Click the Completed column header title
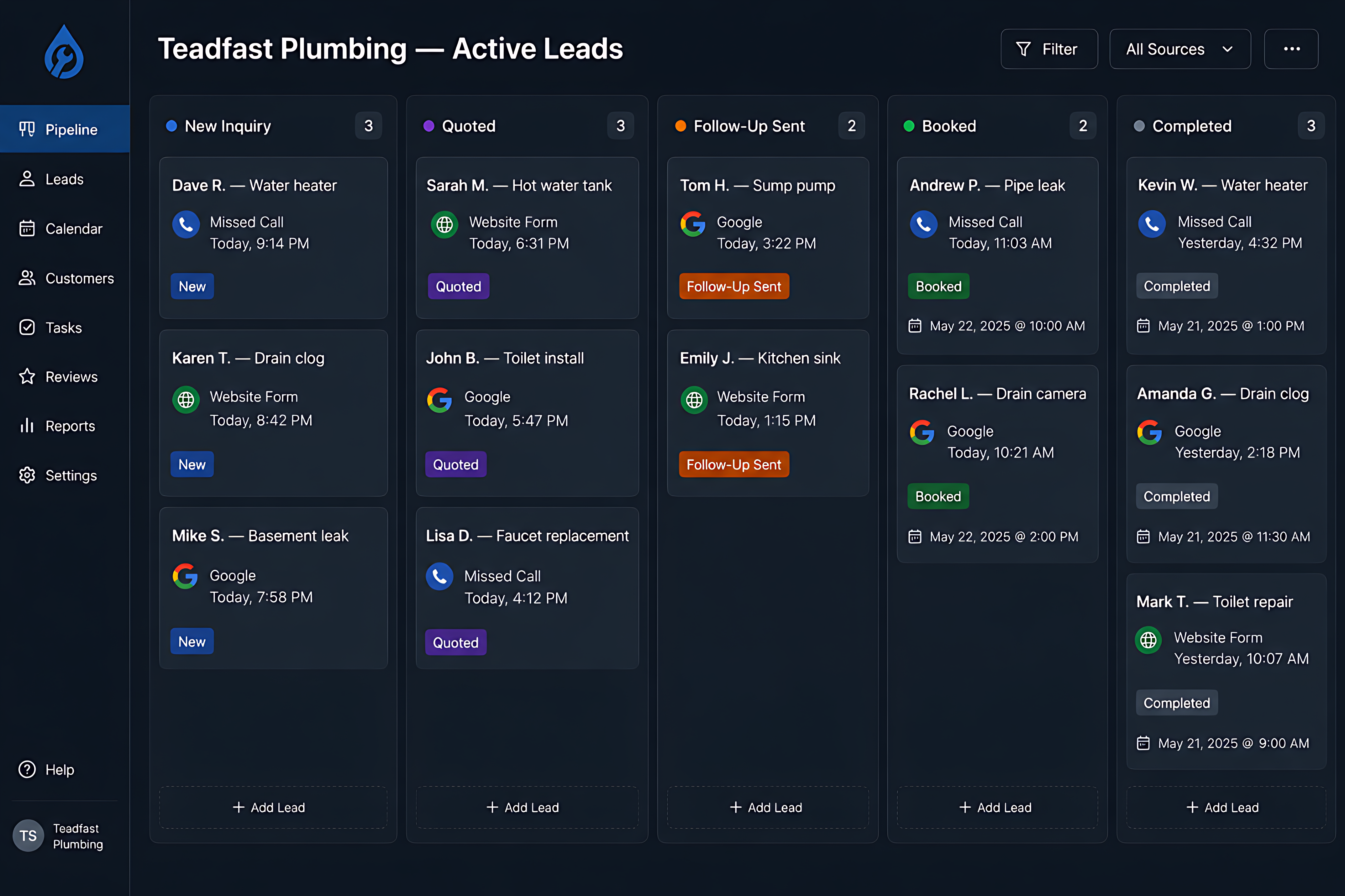The image size is (1345, 896). coord(1192,126)
